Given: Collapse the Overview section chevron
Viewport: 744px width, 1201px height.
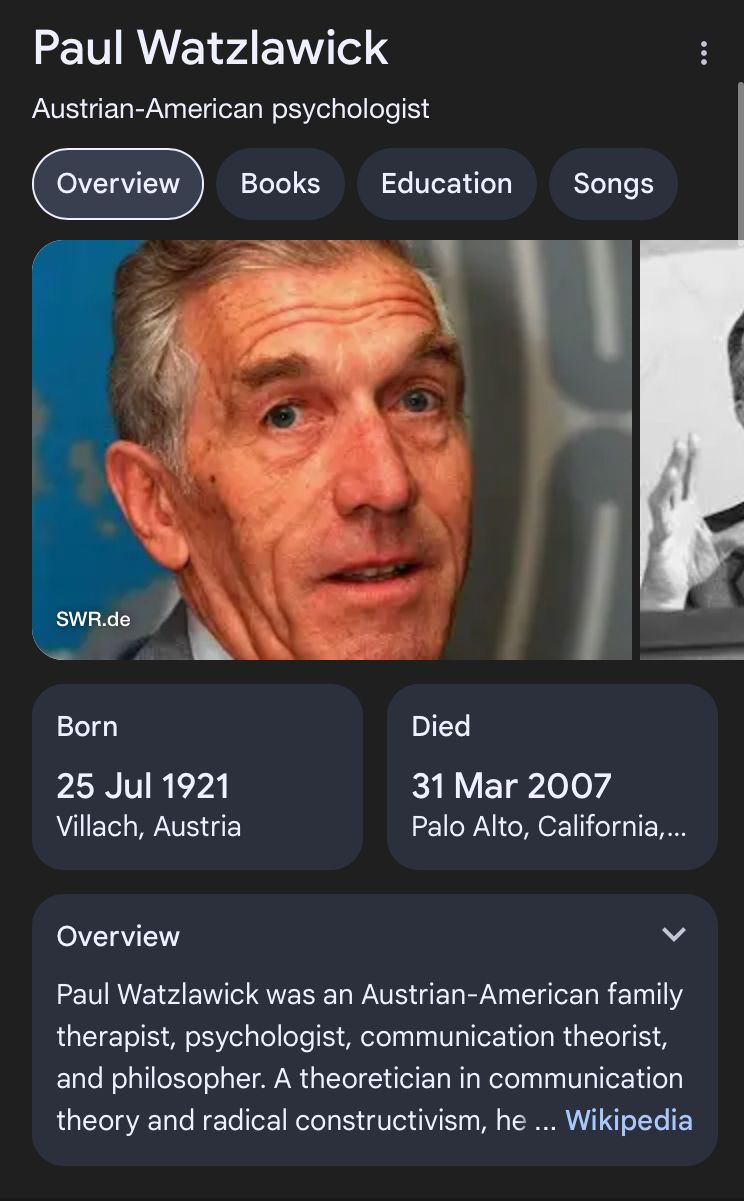Looking at the screenshot, I should coord(674,934).
